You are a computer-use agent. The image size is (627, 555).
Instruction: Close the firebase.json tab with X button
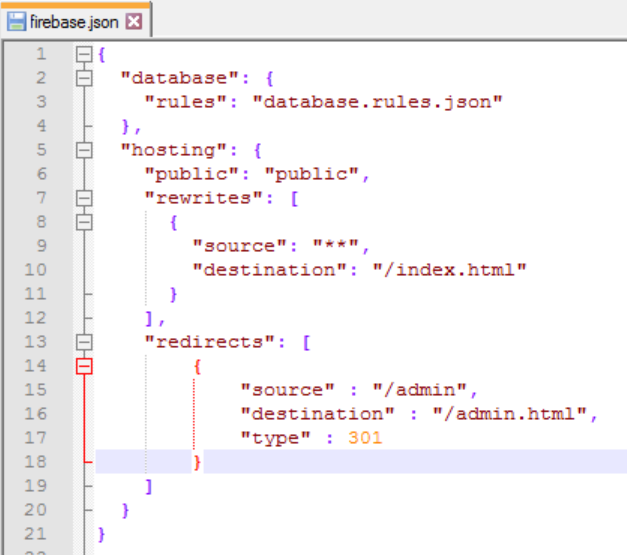[x=134, y=21]
